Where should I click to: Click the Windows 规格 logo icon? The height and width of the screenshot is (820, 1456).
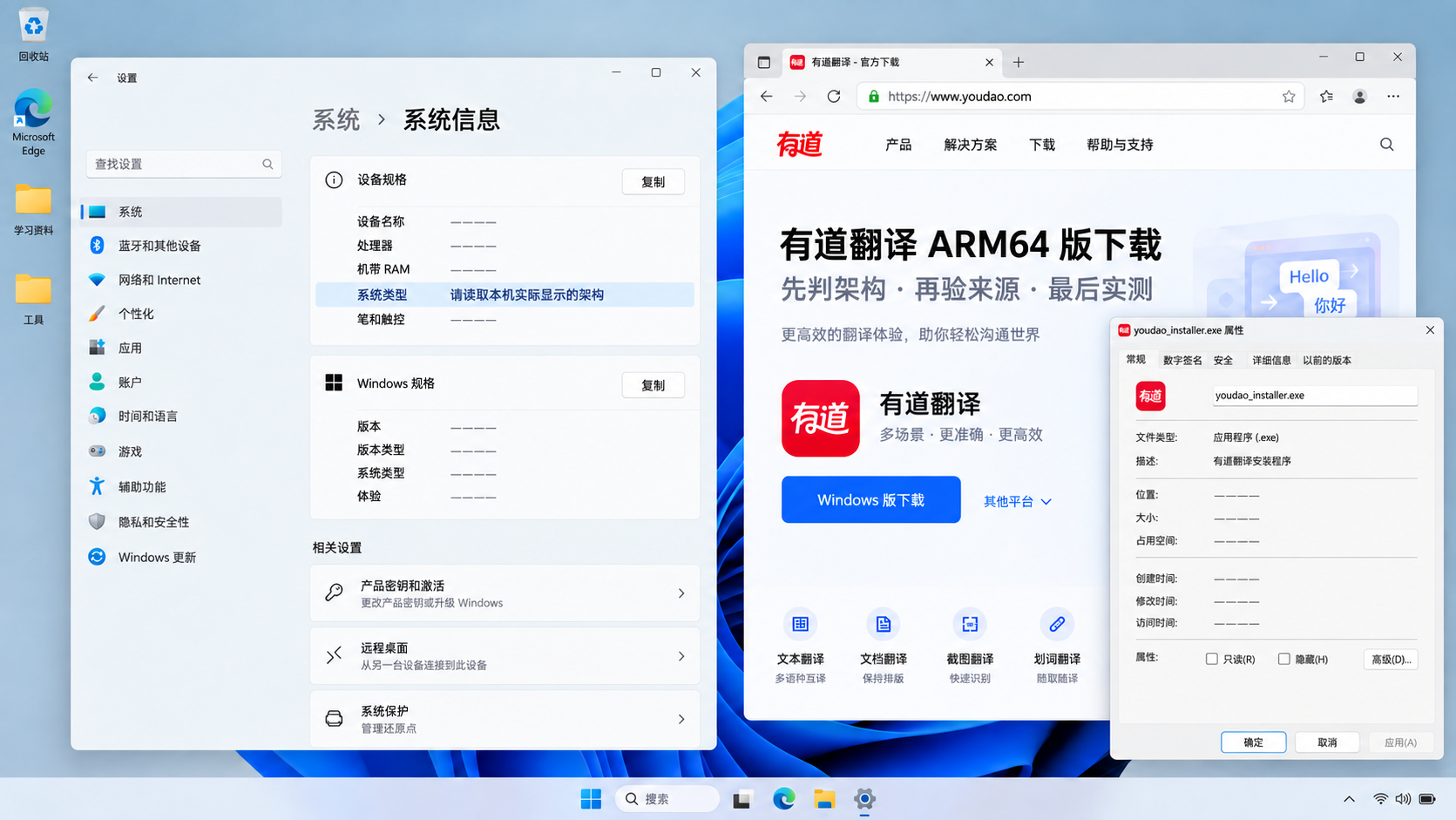334,383
